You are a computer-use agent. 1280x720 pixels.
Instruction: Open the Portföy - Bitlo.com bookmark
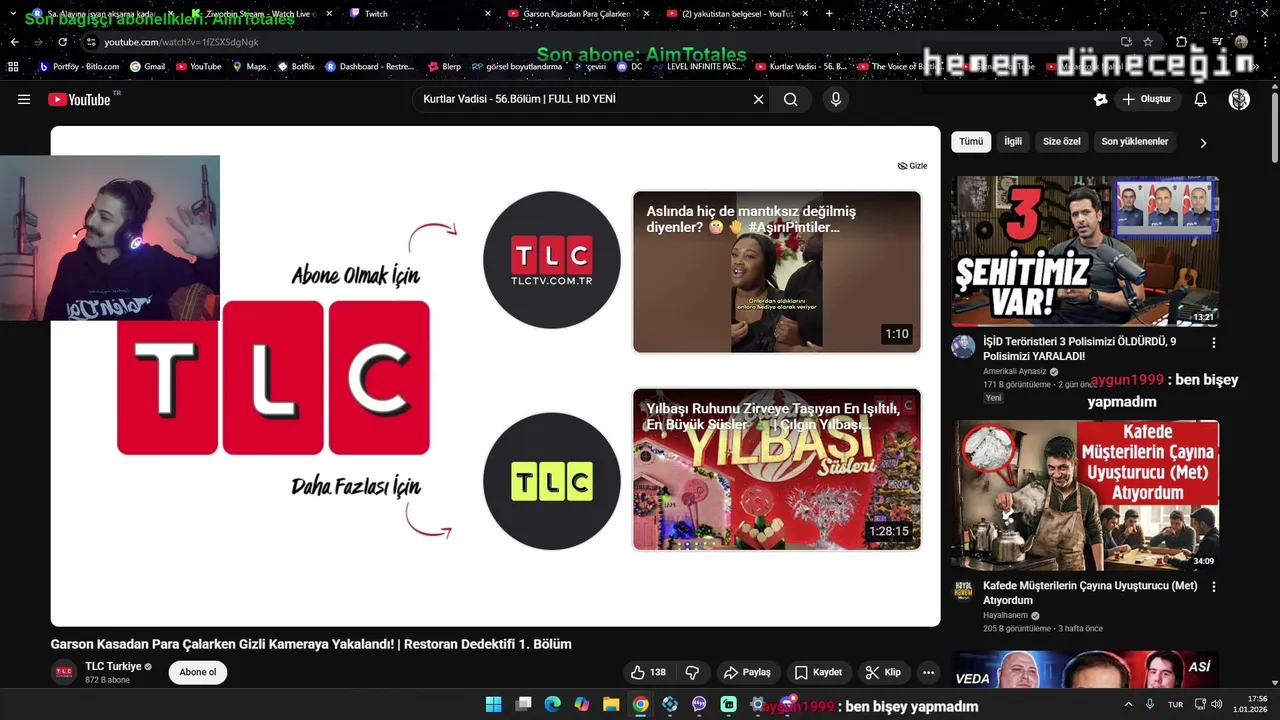coord(79,66)
